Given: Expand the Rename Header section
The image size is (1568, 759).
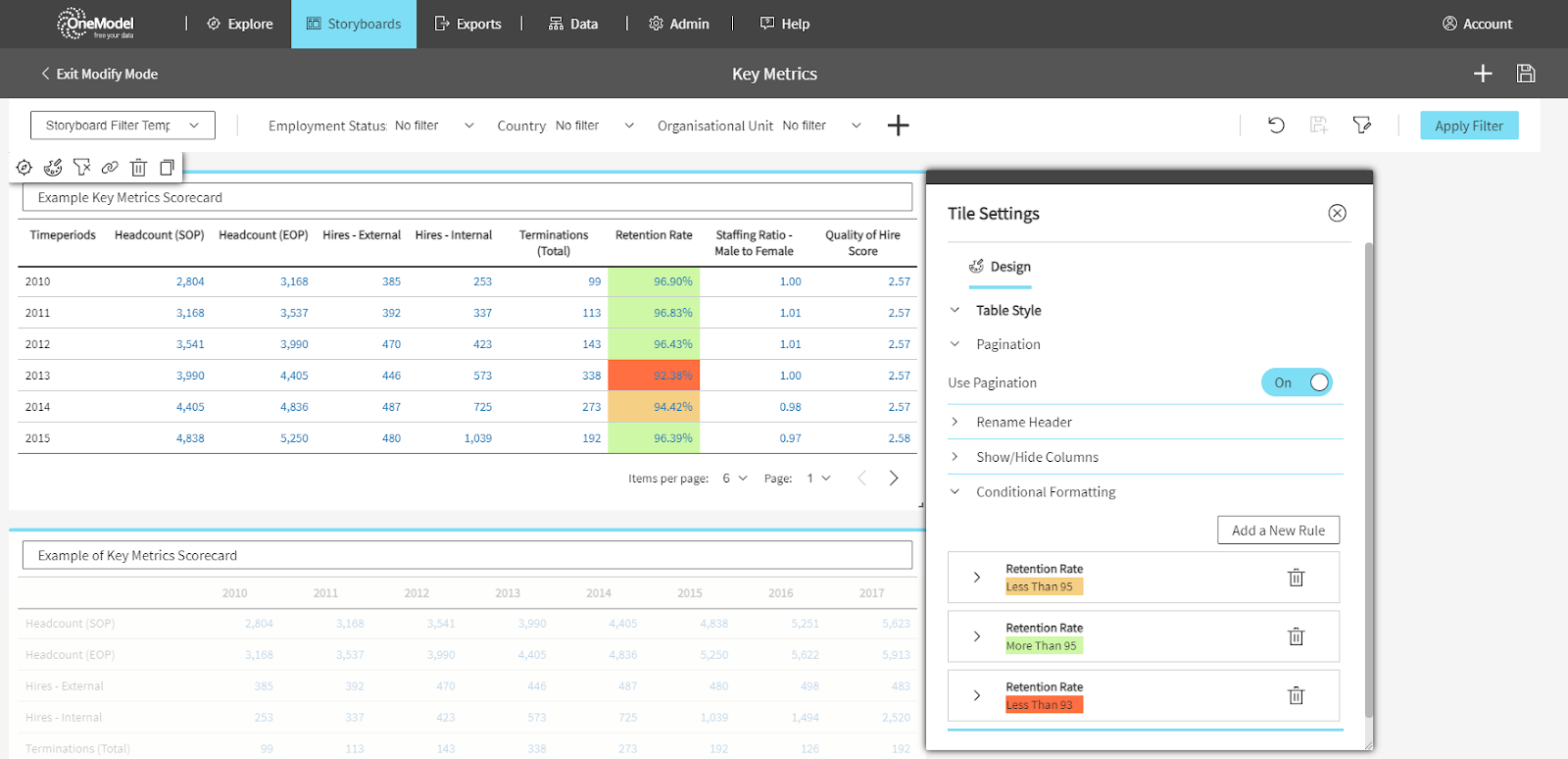Looking at the screenshot, I should pyautogui.click(x=1023, y=423).
